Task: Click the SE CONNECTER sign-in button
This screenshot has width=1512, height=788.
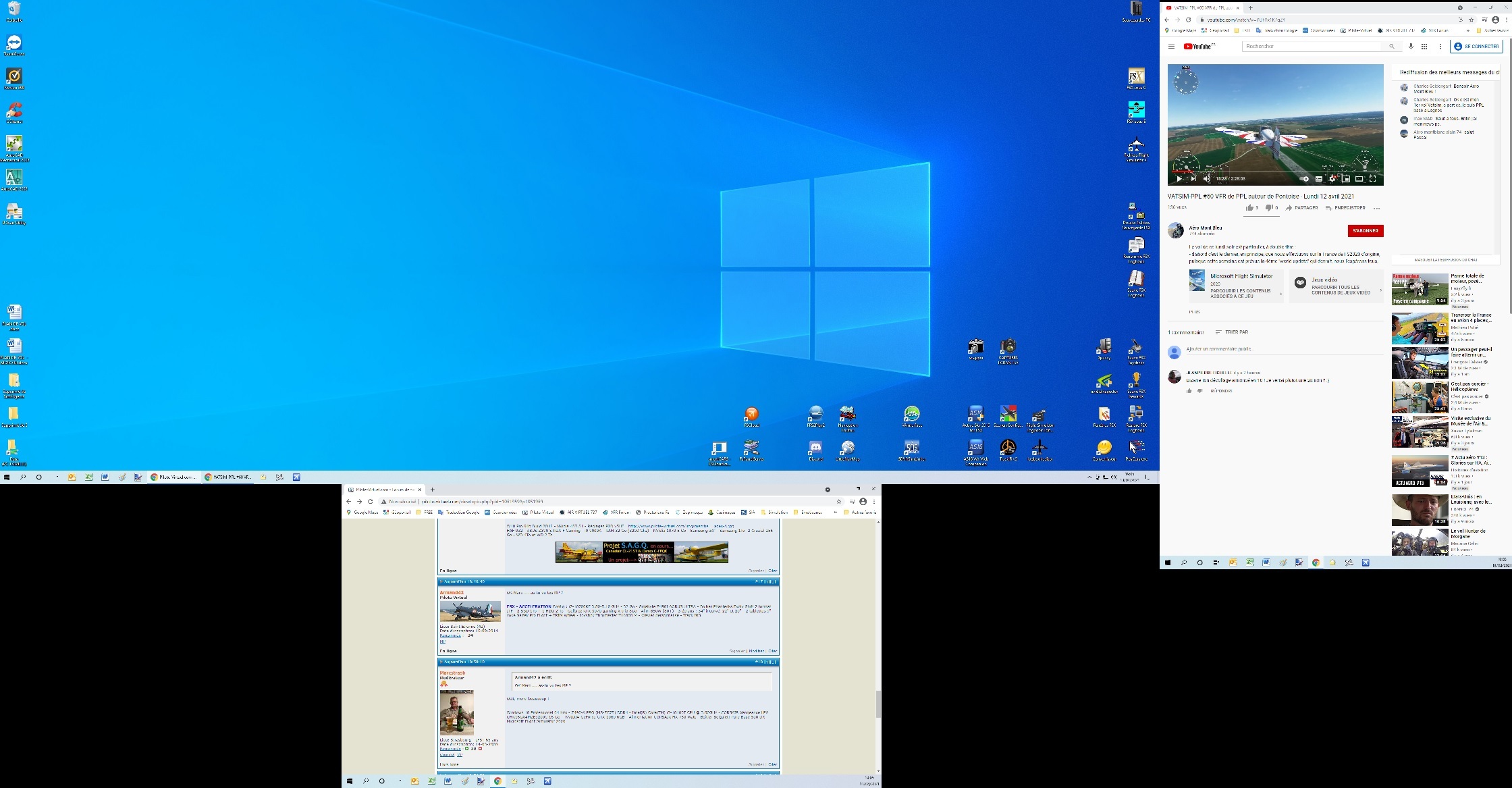Action: pyautogui.click(x=1476, y=47)
